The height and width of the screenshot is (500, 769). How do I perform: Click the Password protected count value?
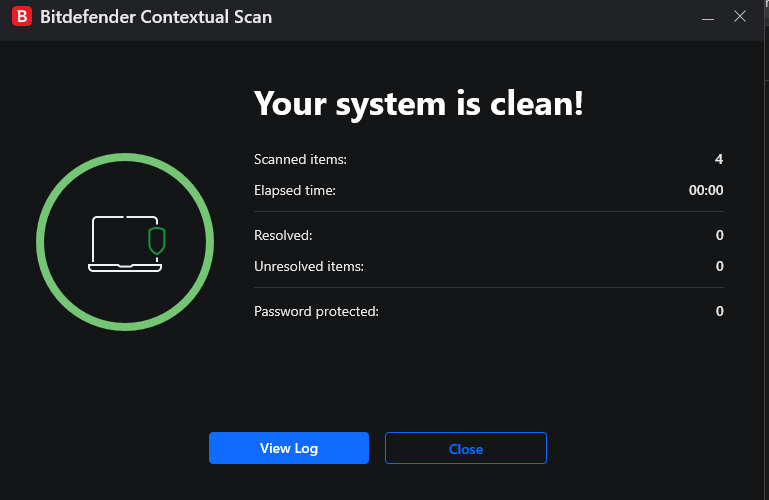click(x=719, y=312)
